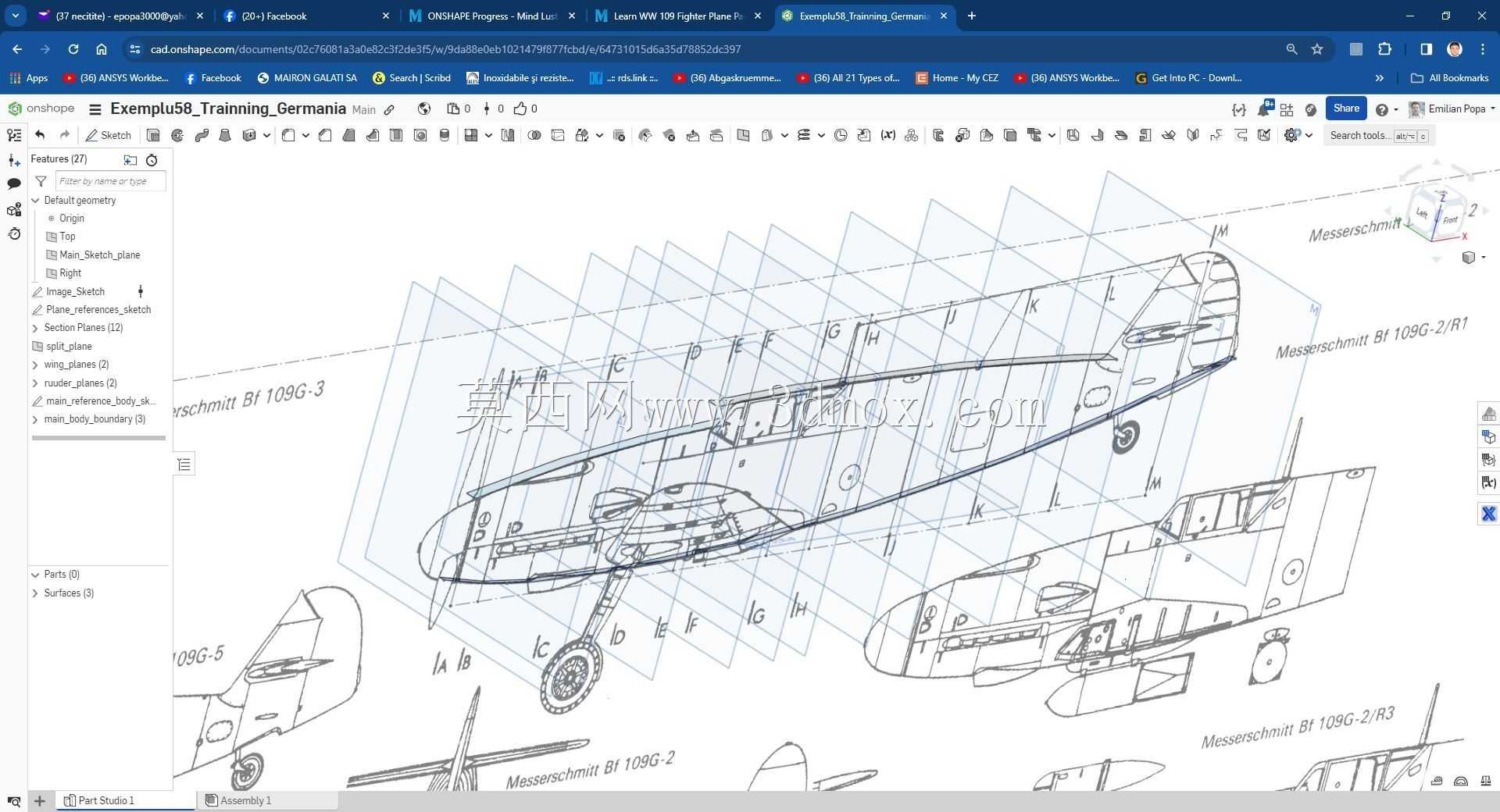Image resolution: width=1500 pixels, height=812 pixels.
Task: Select the Fillet tool icon
Action: click(x=288, y=135)
